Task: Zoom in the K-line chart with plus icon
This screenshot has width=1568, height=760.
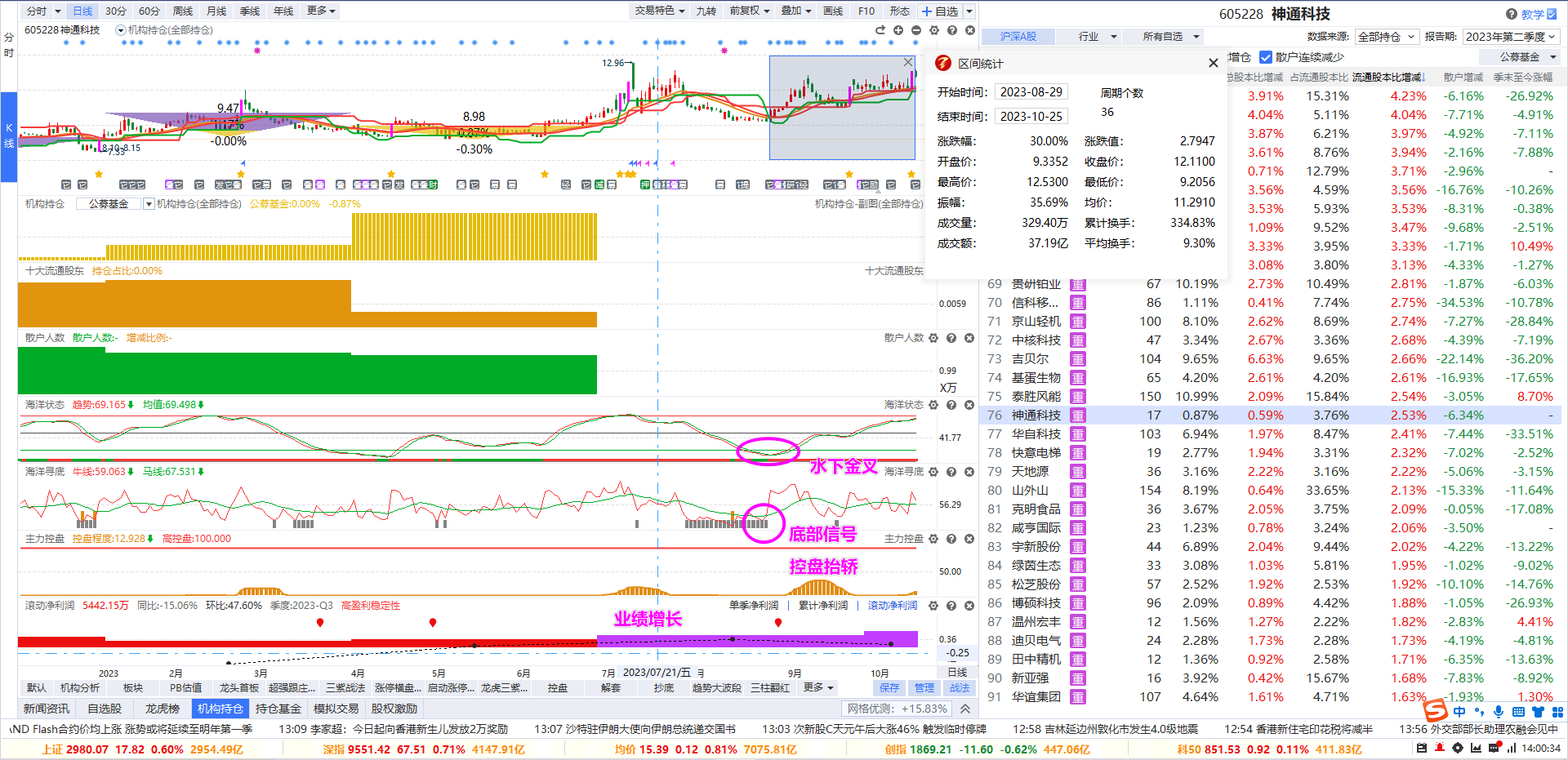Action: (x=898, y=30)
